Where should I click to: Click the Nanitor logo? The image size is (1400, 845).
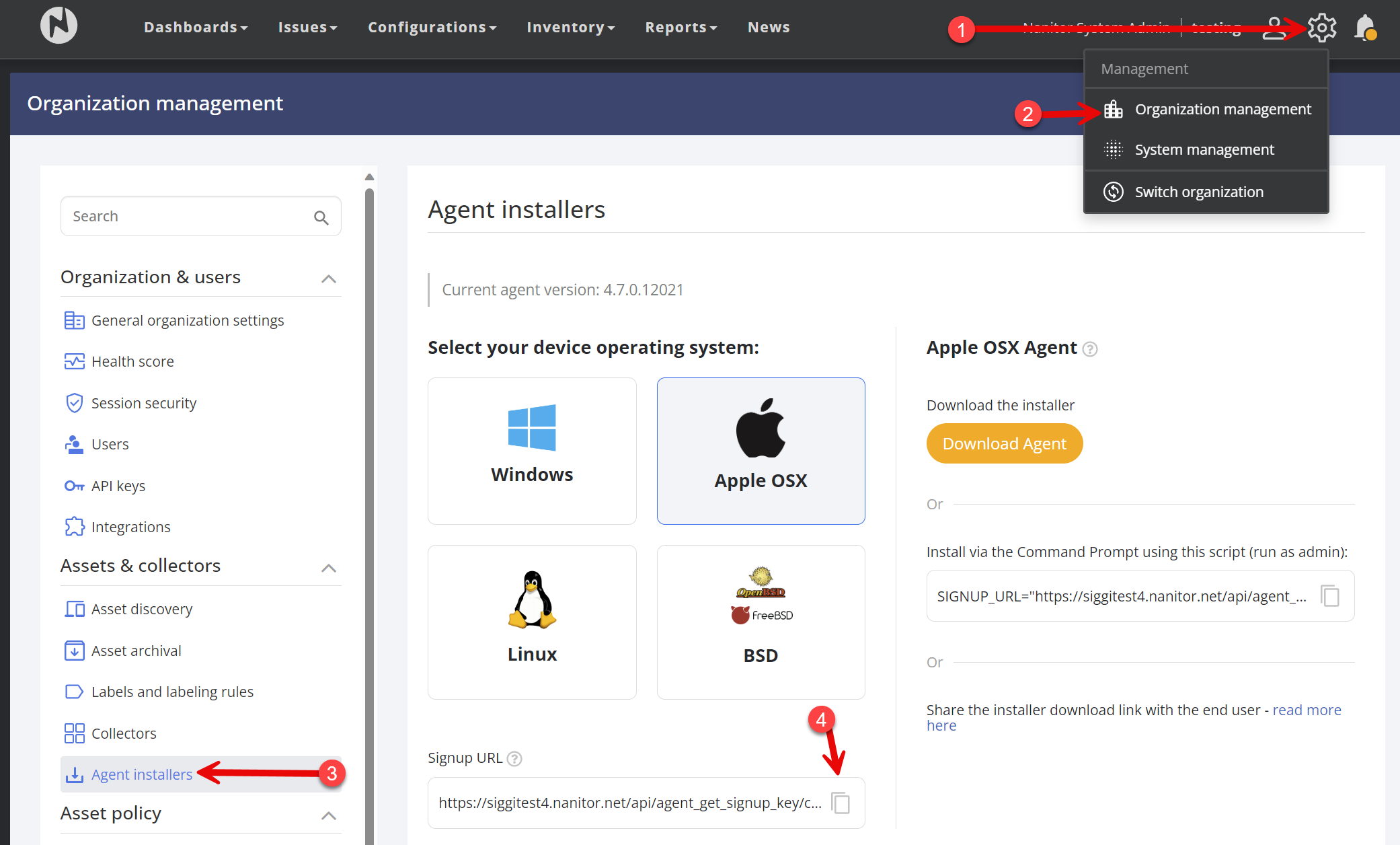point(59,25)
